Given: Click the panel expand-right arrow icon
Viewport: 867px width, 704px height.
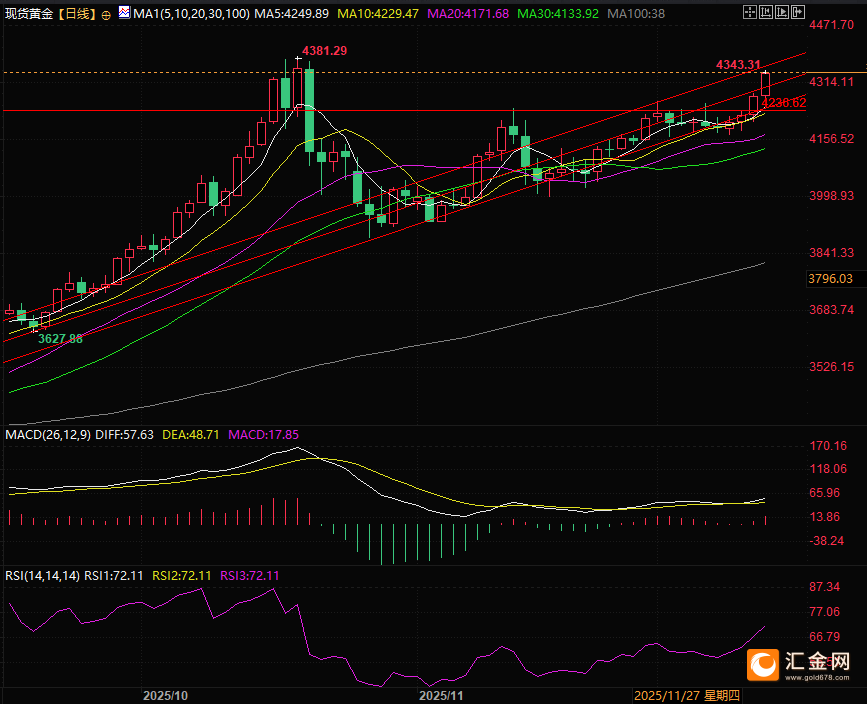Looking at the screenshot, I should pos(798,12).
